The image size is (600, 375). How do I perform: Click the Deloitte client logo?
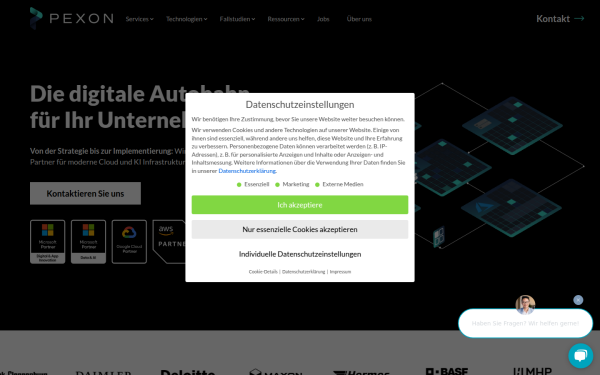point(188,372)
